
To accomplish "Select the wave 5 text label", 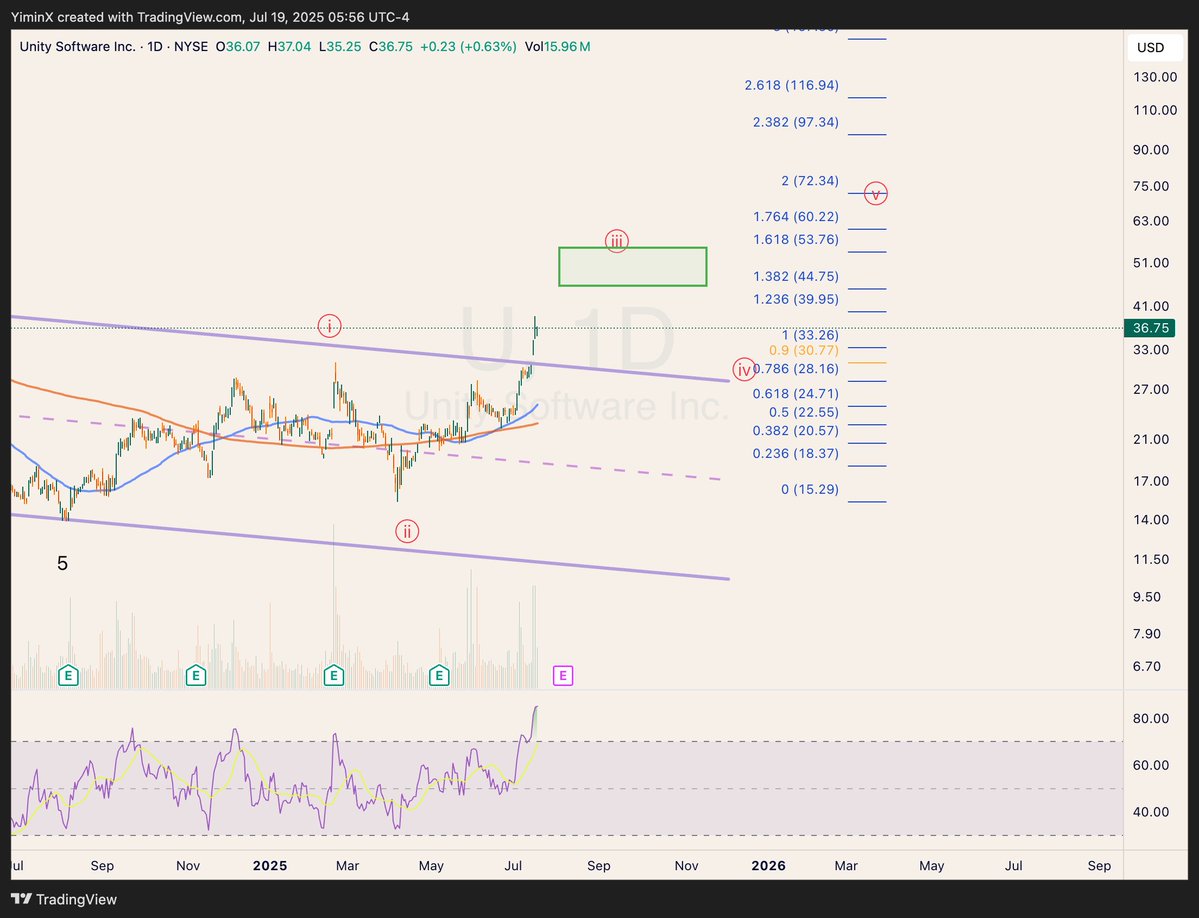I will point(63,563).
